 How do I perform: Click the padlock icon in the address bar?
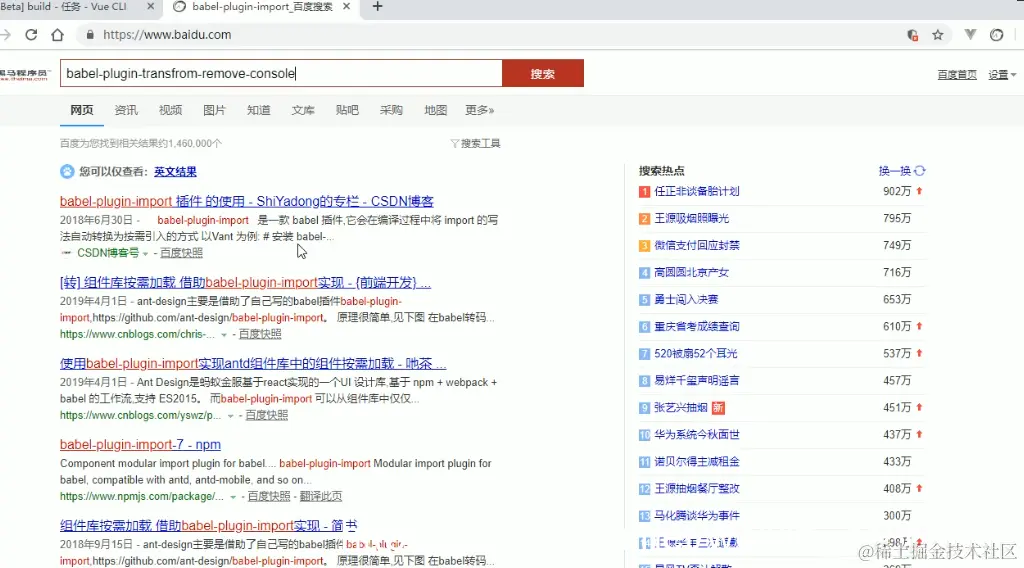click(90, 35)
